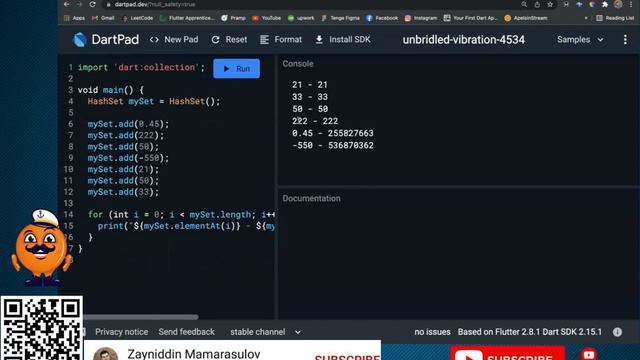This screenshot has width=640, height=360.
Task: Click the red YouTube Subscribe button
Action: 508,353
